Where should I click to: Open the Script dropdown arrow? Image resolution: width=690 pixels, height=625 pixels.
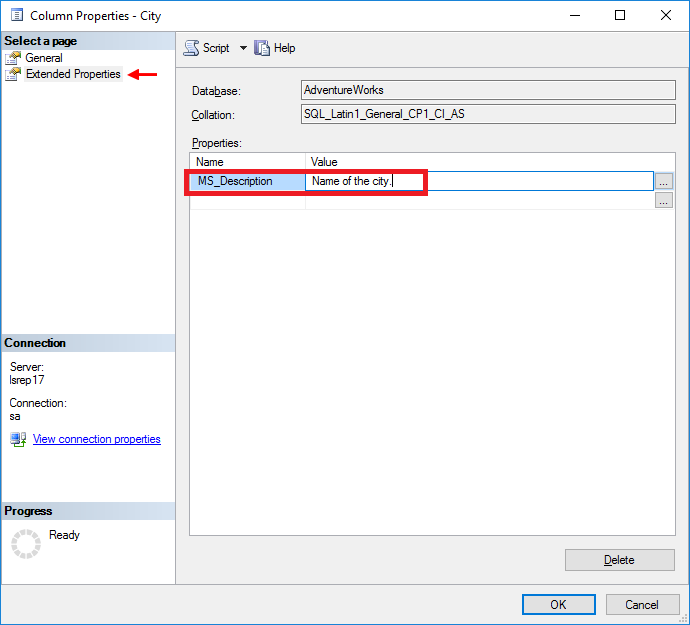point(243,48)
